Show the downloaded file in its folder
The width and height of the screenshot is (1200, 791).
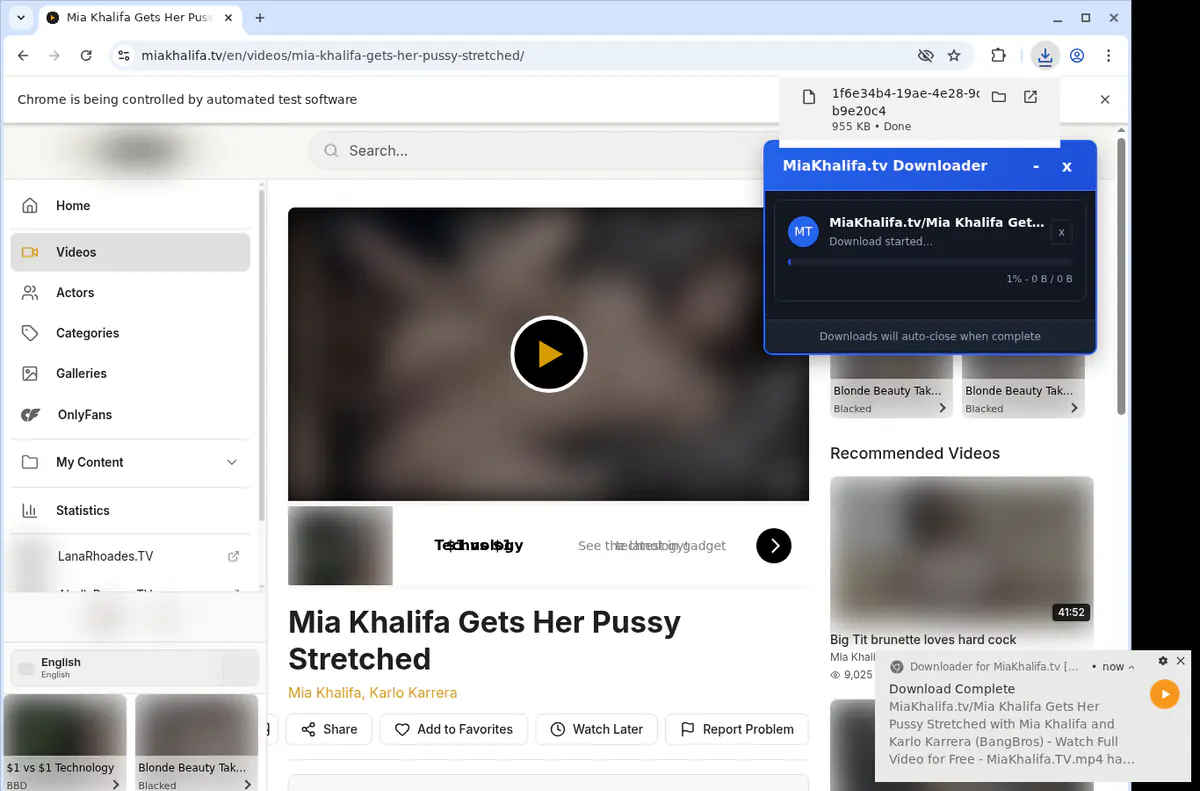998,97
